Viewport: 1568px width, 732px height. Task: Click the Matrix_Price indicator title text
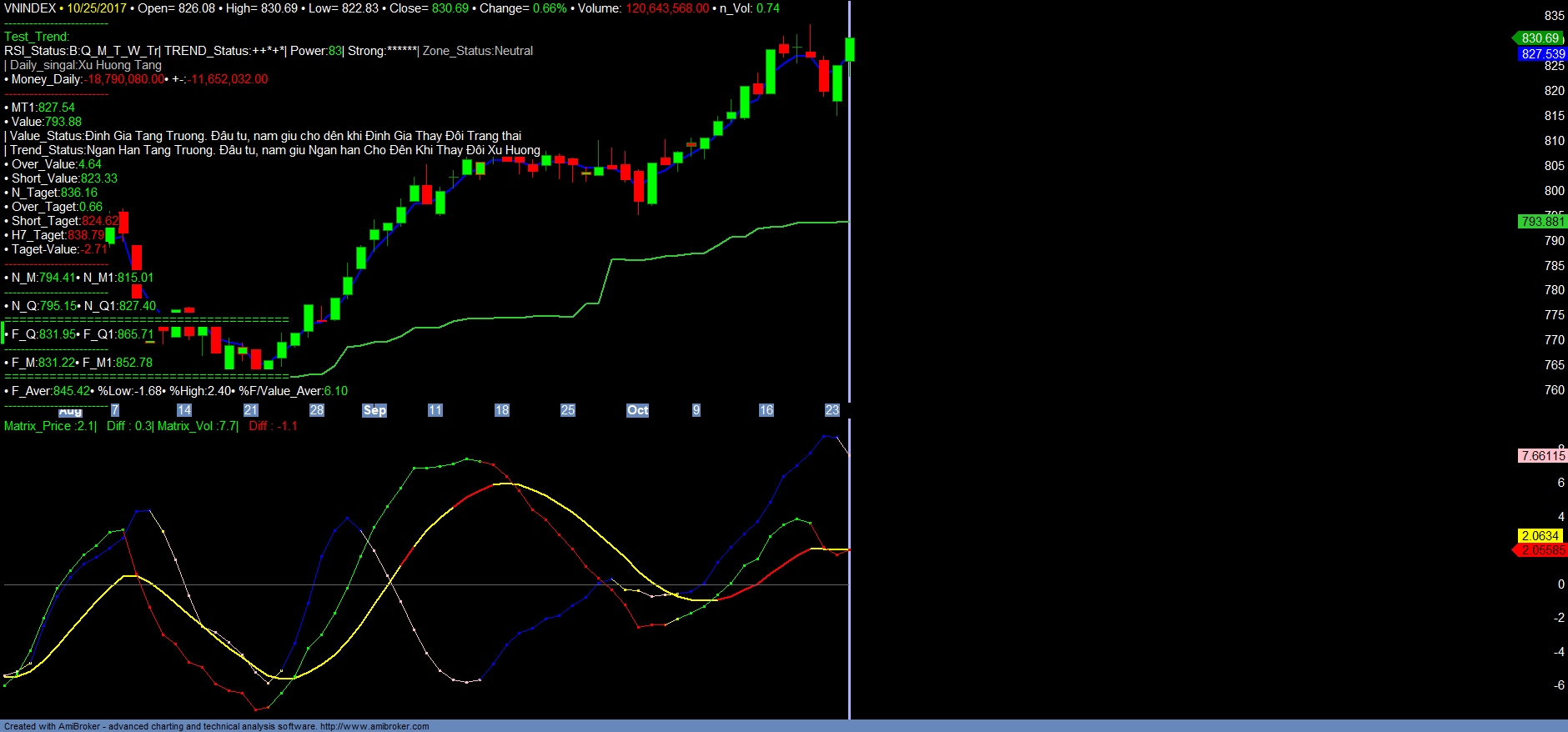(x=38, y=426)
